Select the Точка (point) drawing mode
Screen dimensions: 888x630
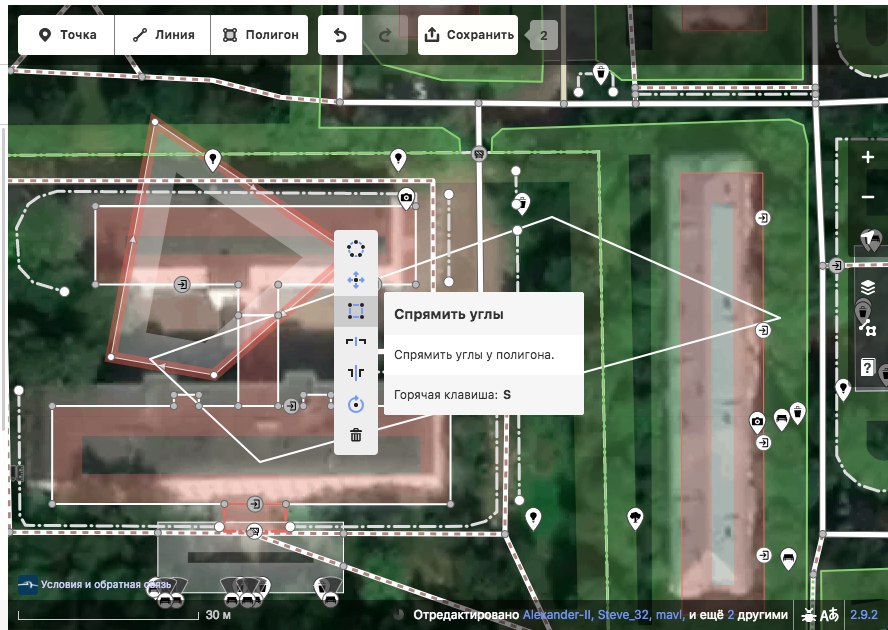pyautogui.click(x=66, y=35)
